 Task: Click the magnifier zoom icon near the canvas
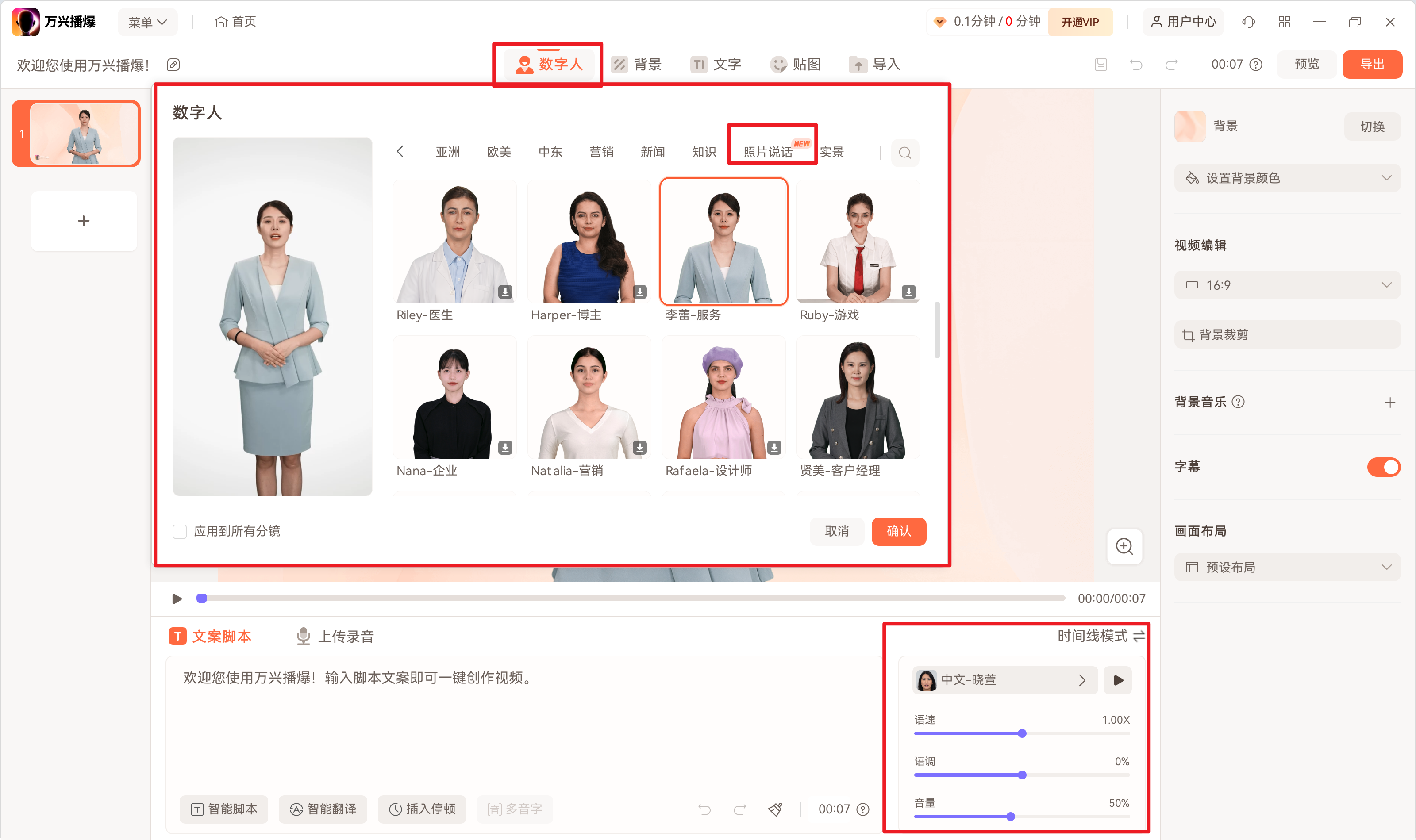[1124, 547]
